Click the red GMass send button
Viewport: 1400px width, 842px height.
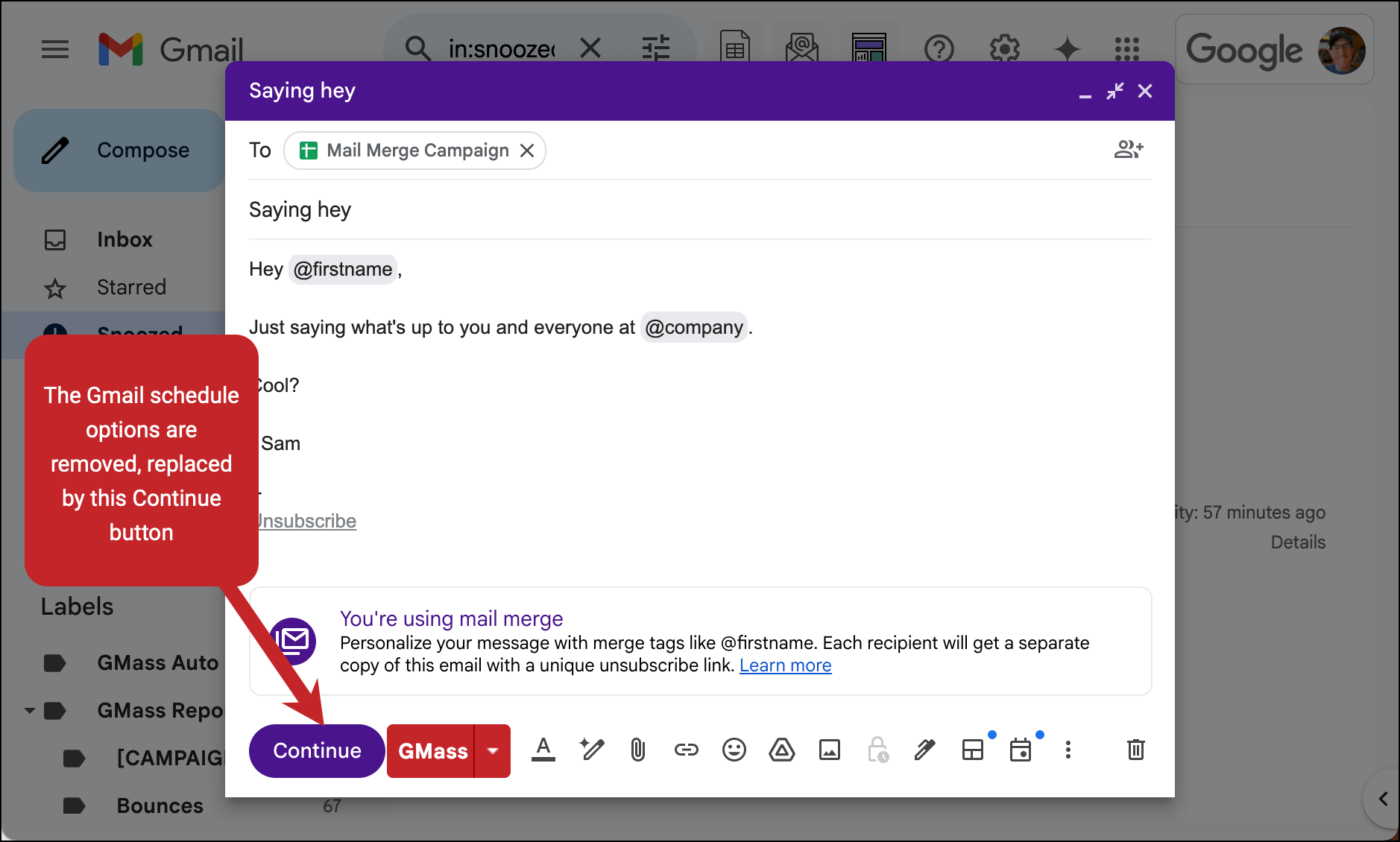pos(431,750)
